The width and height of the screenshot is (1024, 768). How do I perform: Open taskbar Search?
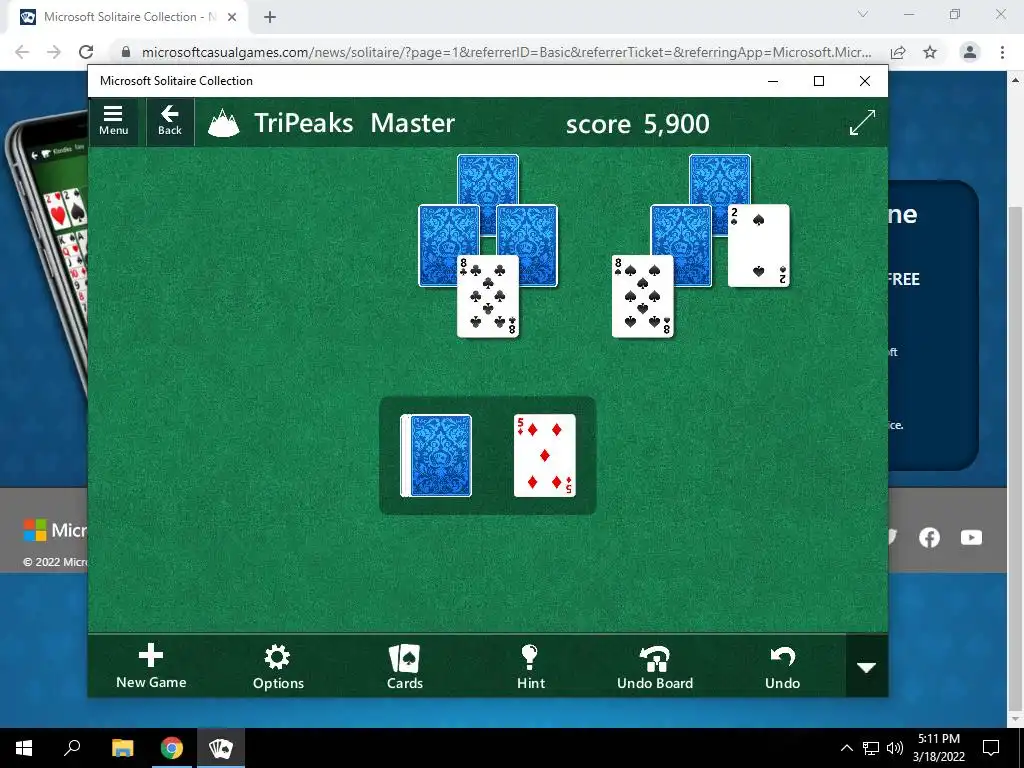pyautogui.click(x=72, y=748)
